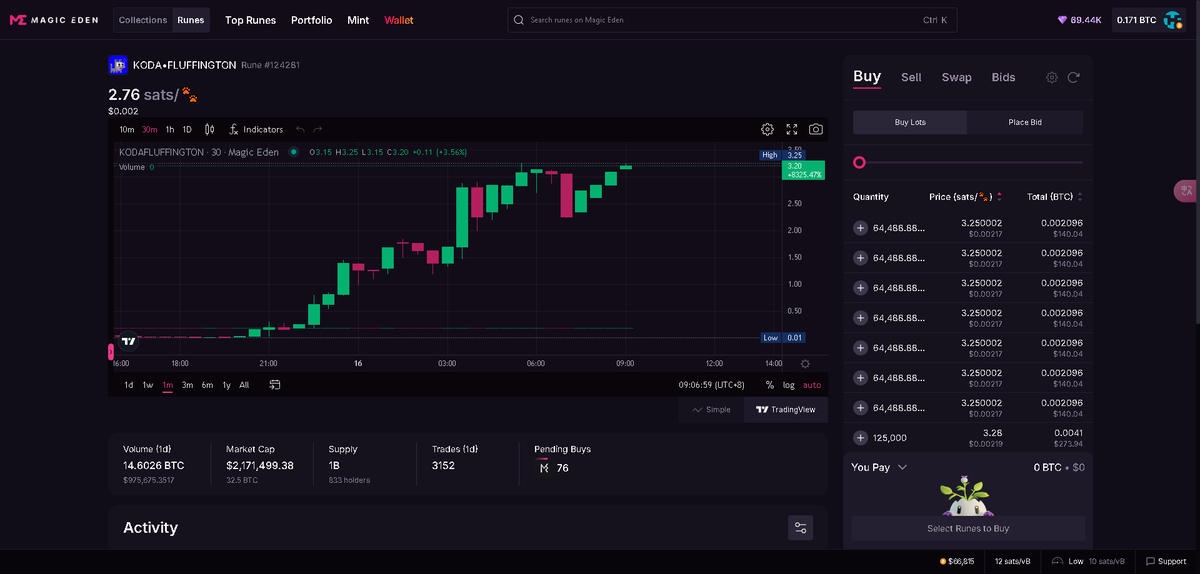Go to Portfolio page
Image resolution: width=1200 pixels, height=574 pixels.
click(312, 20)
